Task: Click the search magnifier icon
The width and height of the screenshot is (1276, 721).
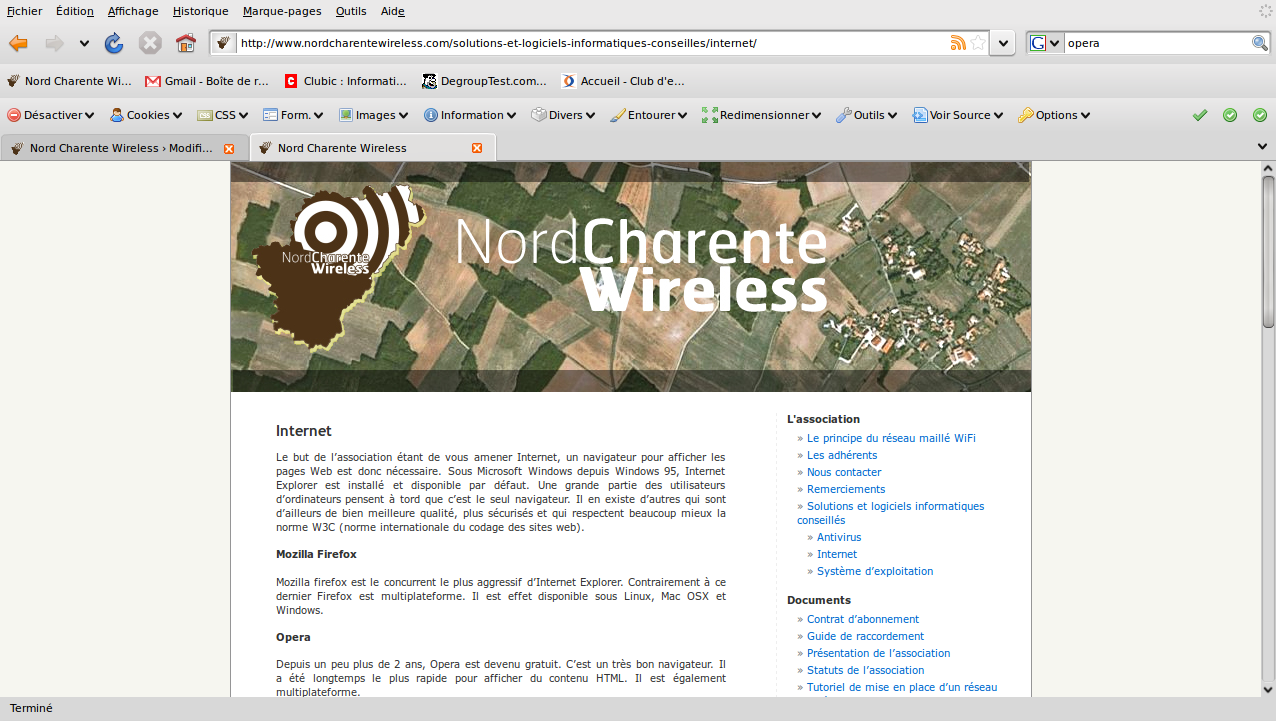Action: tap(1260, 43)
